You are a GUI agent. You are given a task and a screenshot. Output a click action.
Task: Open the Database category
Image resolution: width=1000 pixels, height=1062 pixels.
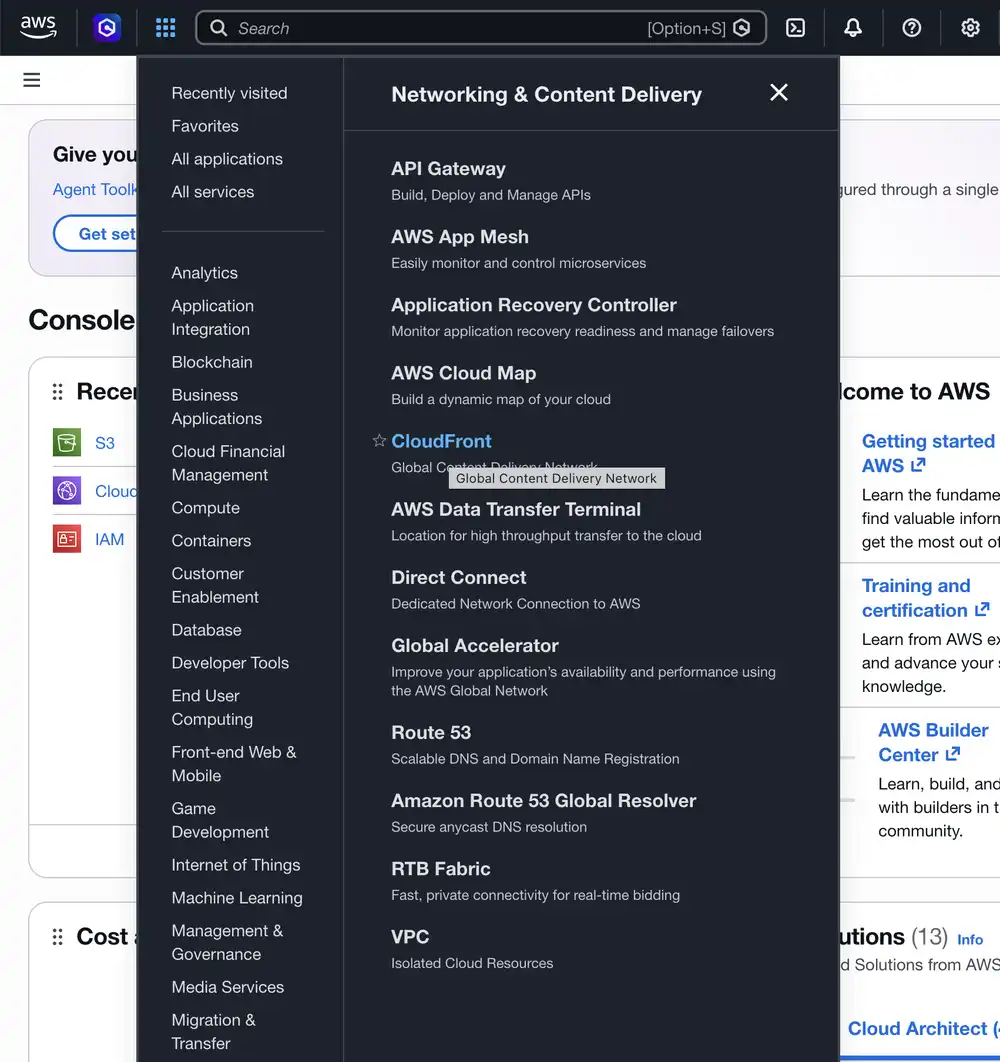207,630
